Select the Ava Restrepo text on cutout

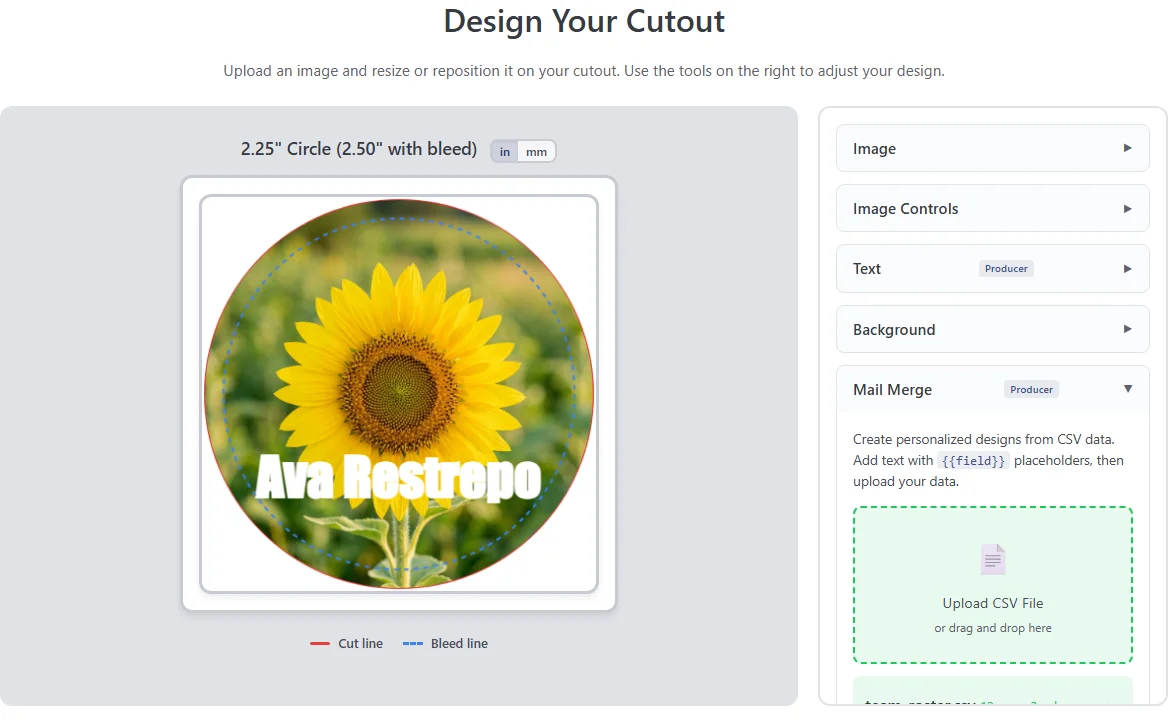coord(398,477)
